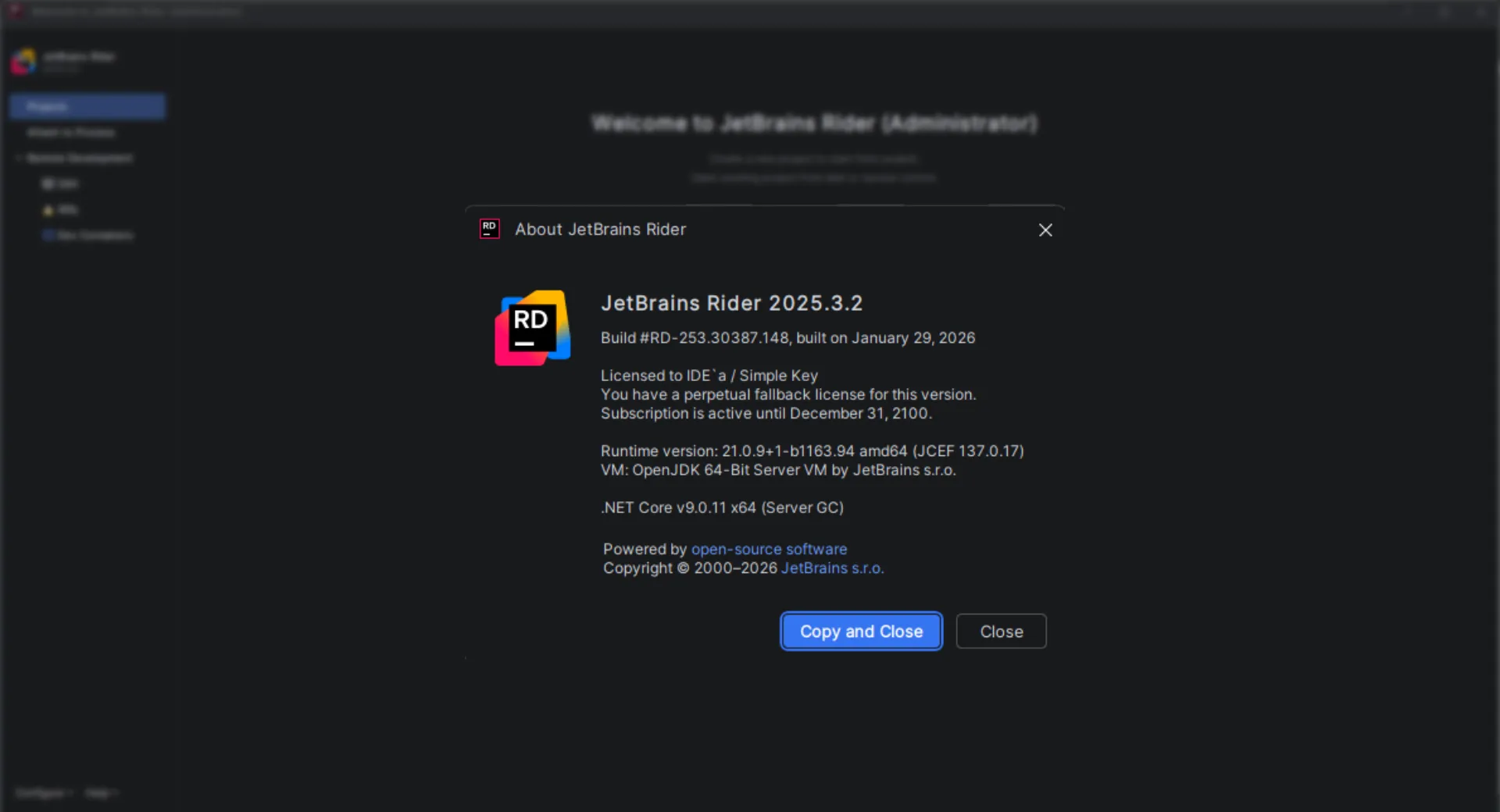
Task: Open the open-source software link
Action: (769, 549)
